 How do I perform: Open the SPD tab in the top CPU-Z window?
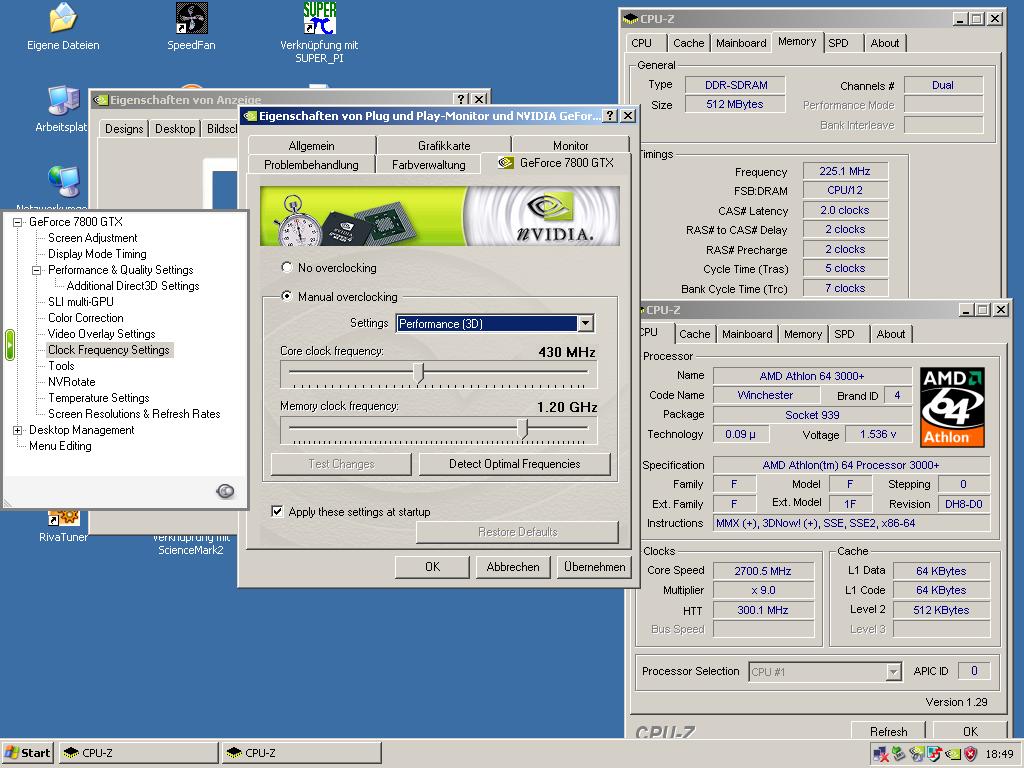(839, 43)
